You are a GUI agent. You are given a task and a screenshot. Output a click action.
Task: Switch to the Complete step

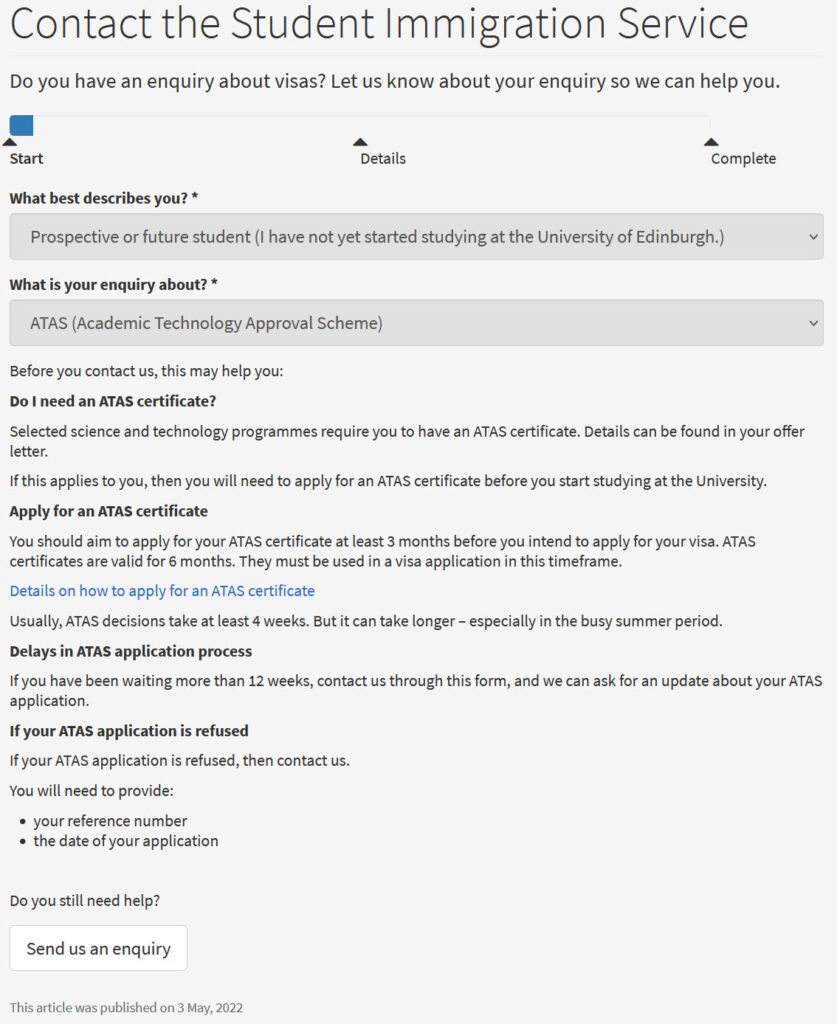click(743, 158)
